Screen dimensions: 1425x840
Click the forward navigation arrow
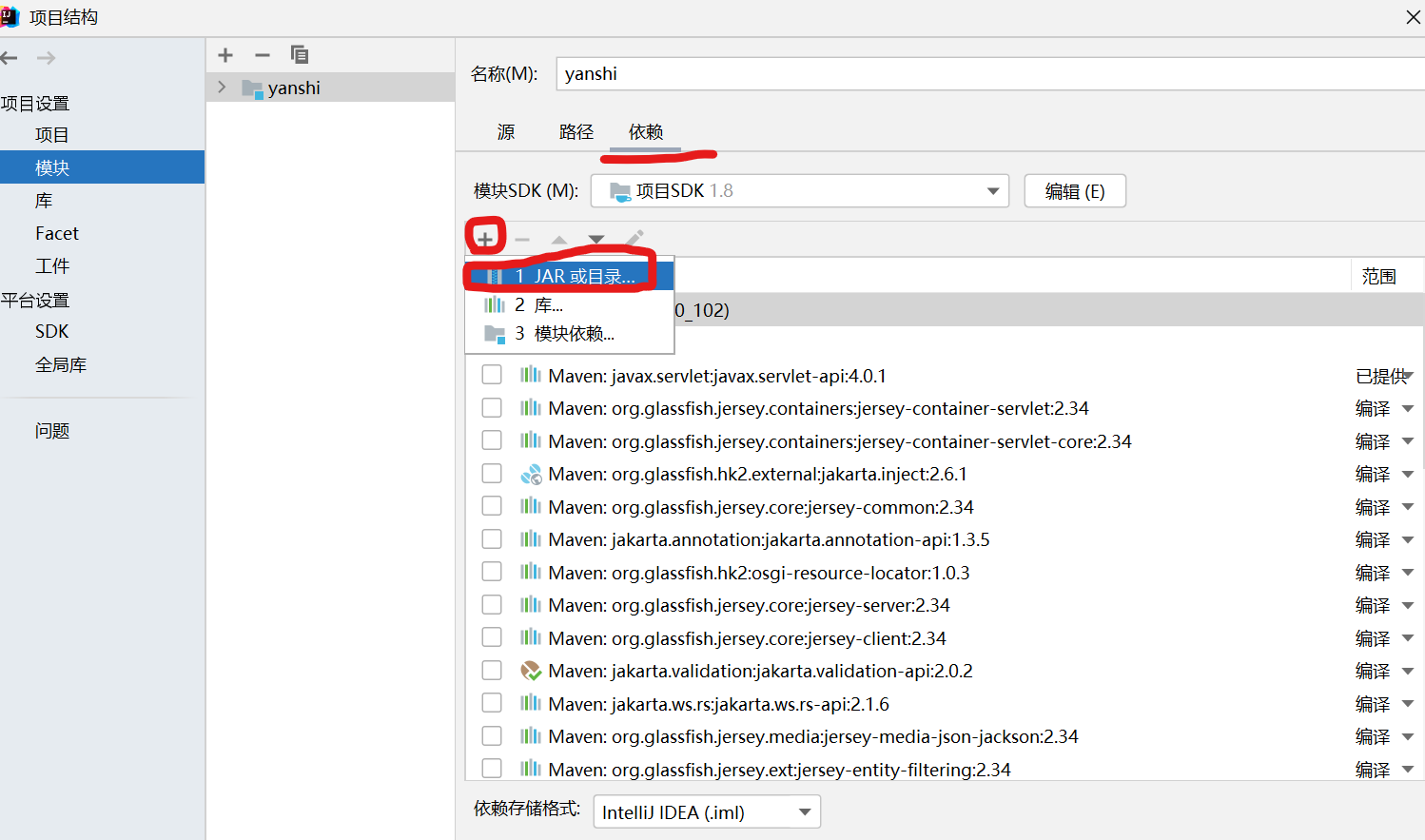coord(46,58)
